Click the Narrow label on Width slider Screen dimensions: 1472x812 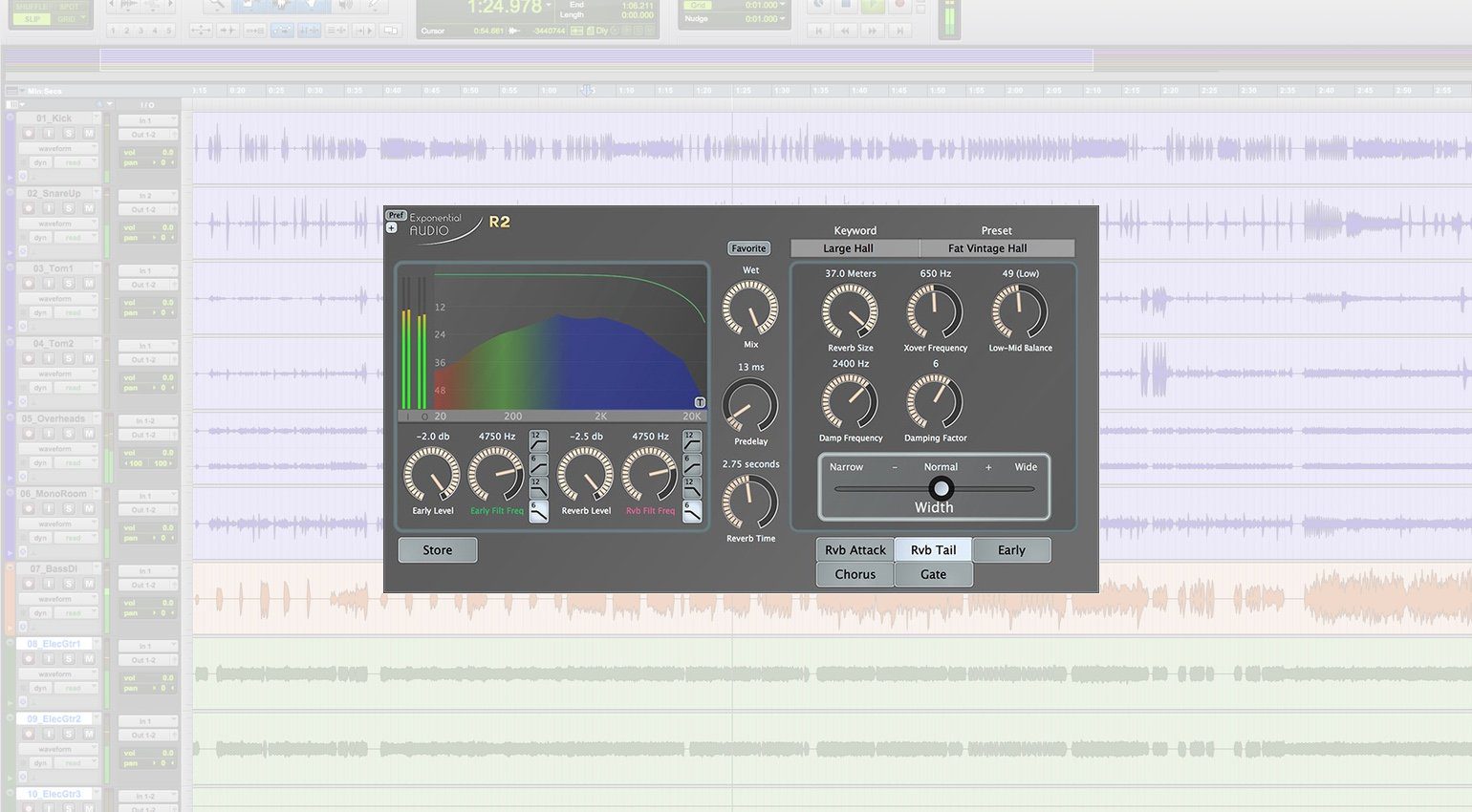click(x=846, y=467)
